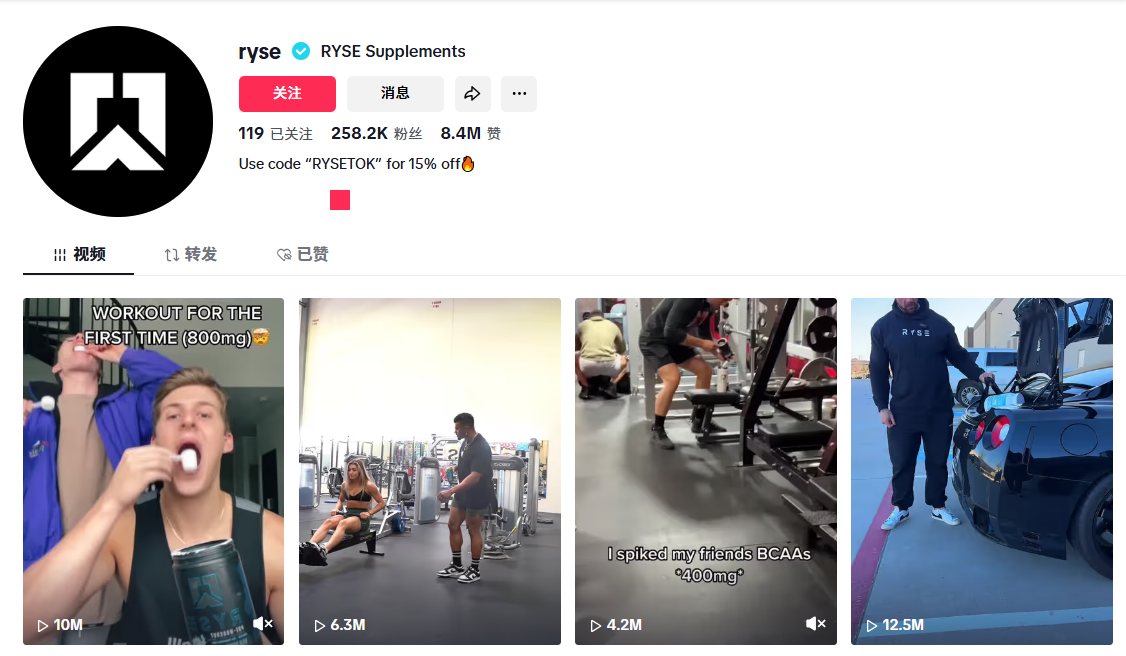Viewport: 1126px width, 656px height.
Task: Click the red square below bio
Action: tap(340, 200)
